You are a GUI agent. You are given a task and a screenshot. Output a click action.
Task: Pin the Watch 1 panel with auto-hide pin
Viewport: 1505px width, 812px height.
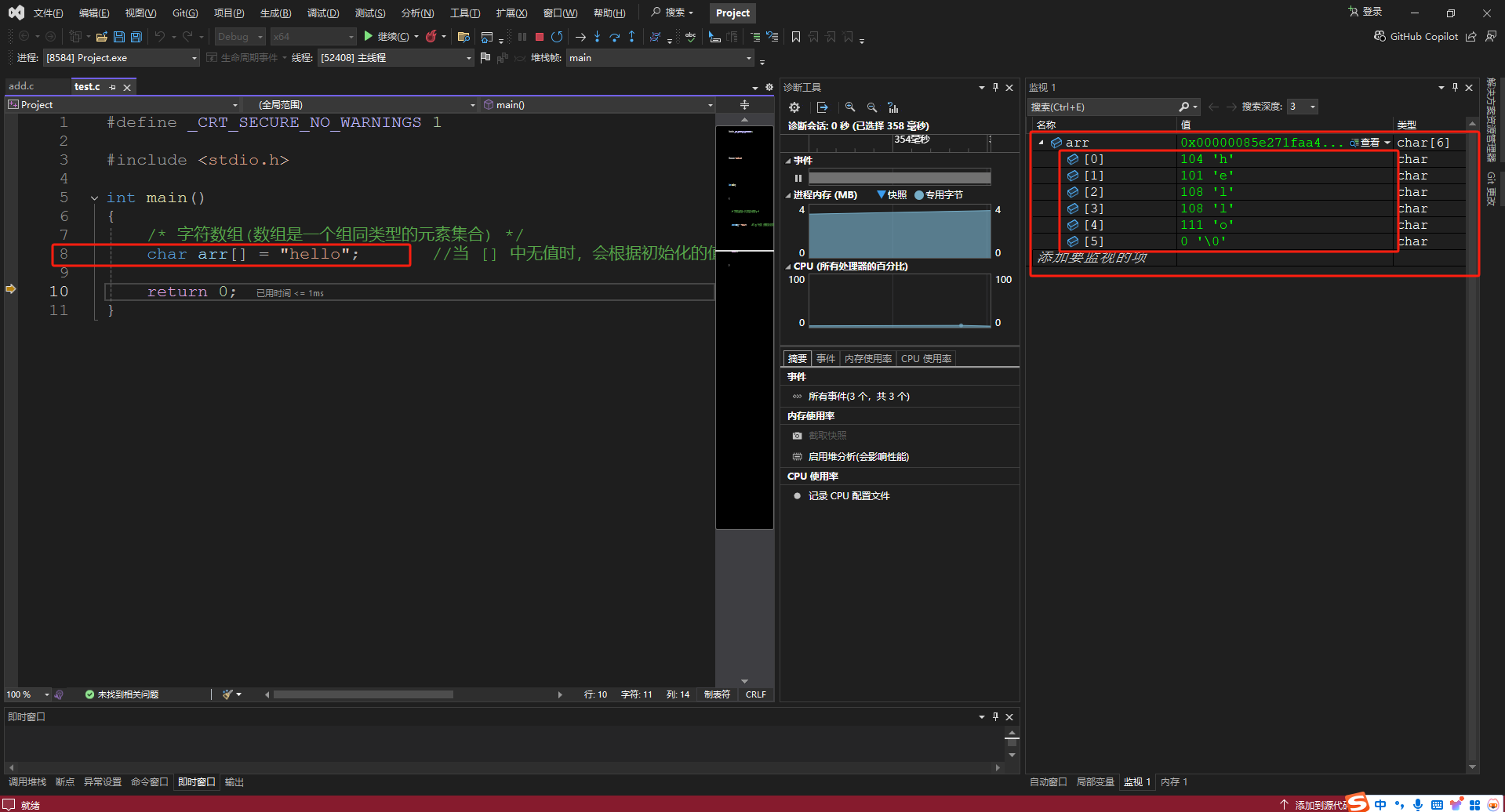pyautogui.click(x=1455, y=87)
